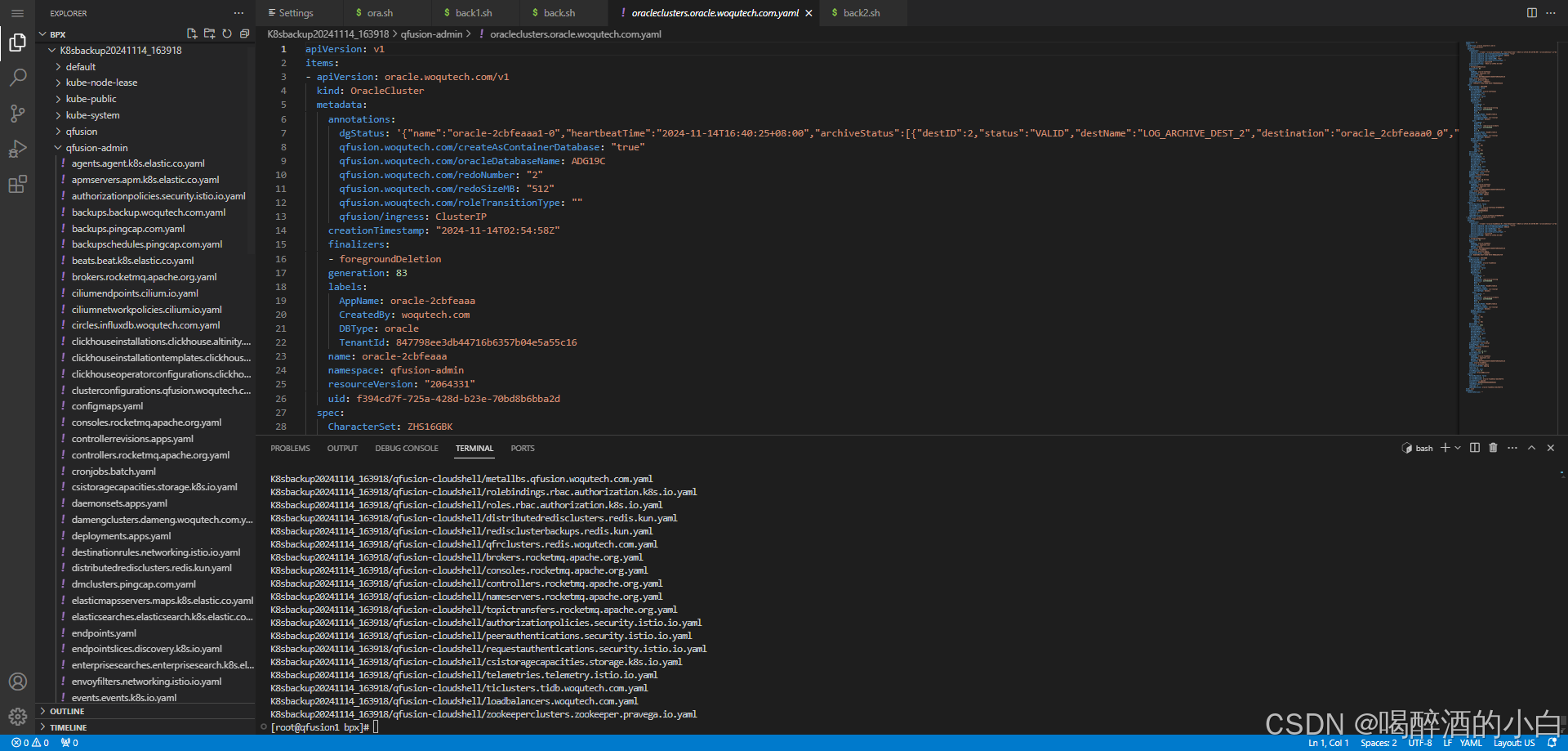
Task: Maximize the panel size with chevron
Action: (1532, 448)
